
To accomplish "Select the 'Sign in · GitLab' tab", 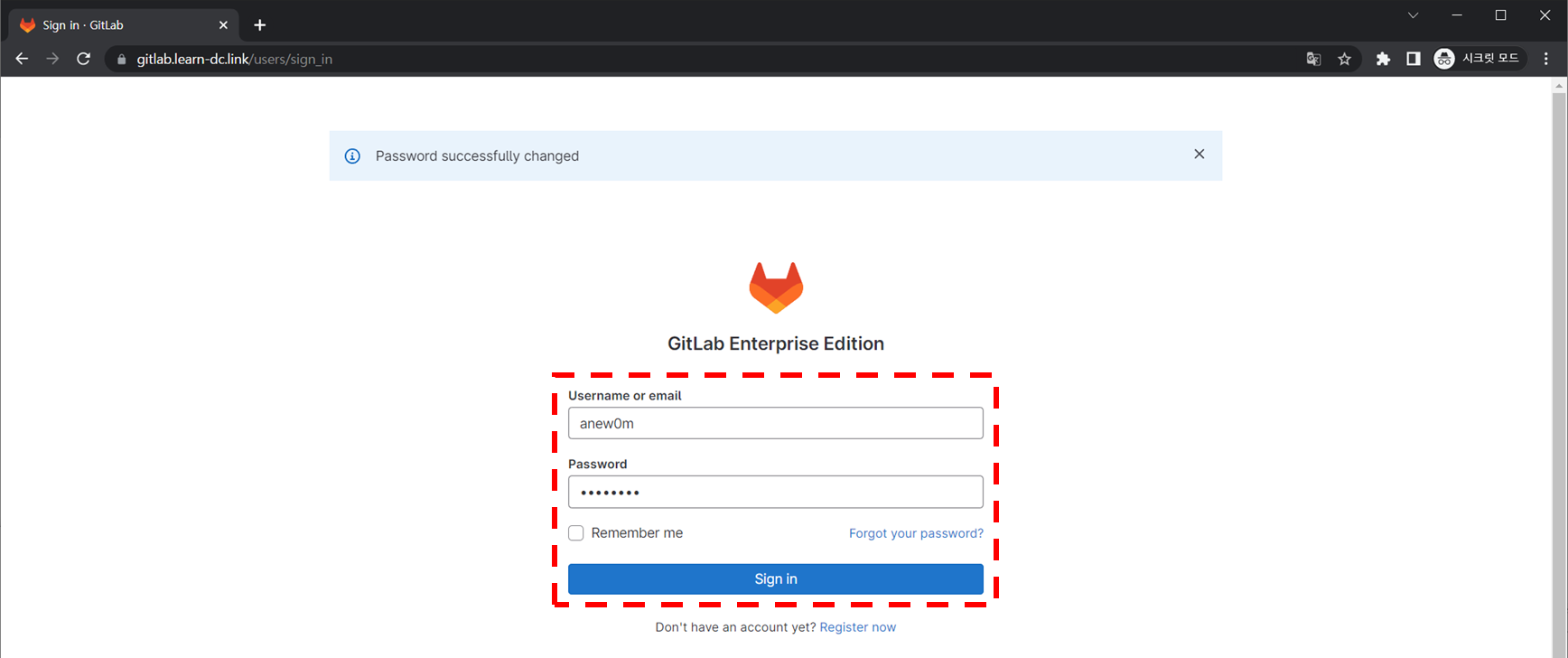I will coord(117,25).
